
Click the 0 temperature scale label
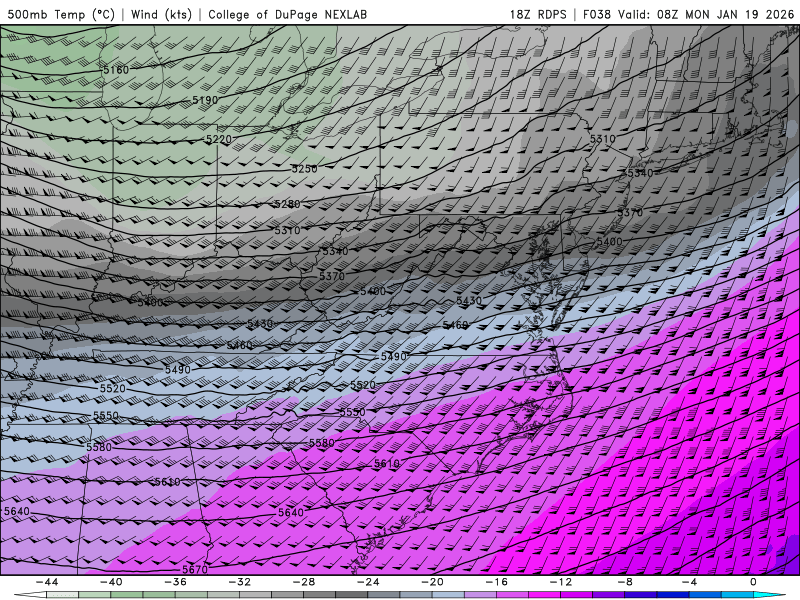pos(753,582)
